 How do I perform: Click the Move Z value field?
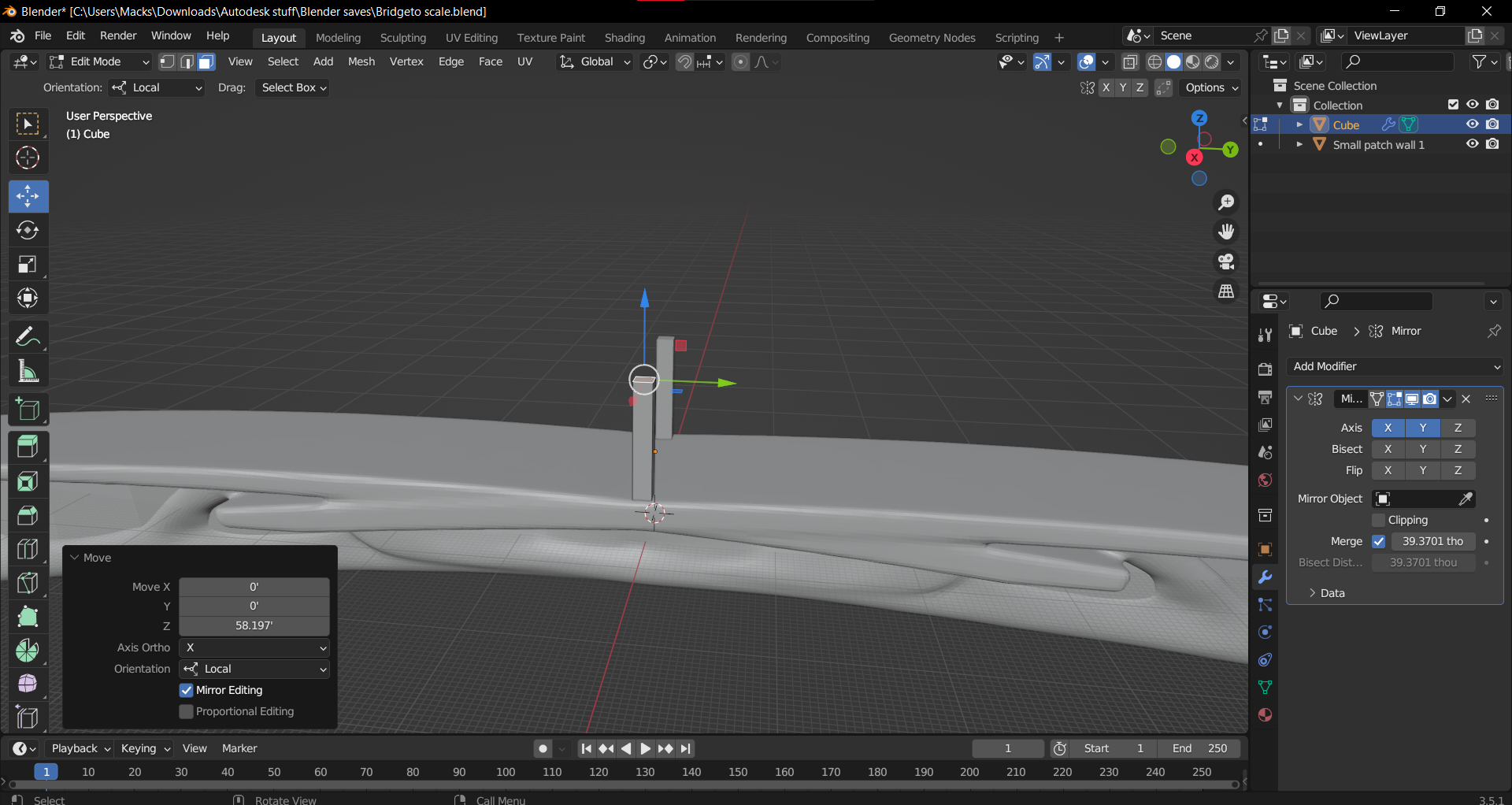(254, 625)
